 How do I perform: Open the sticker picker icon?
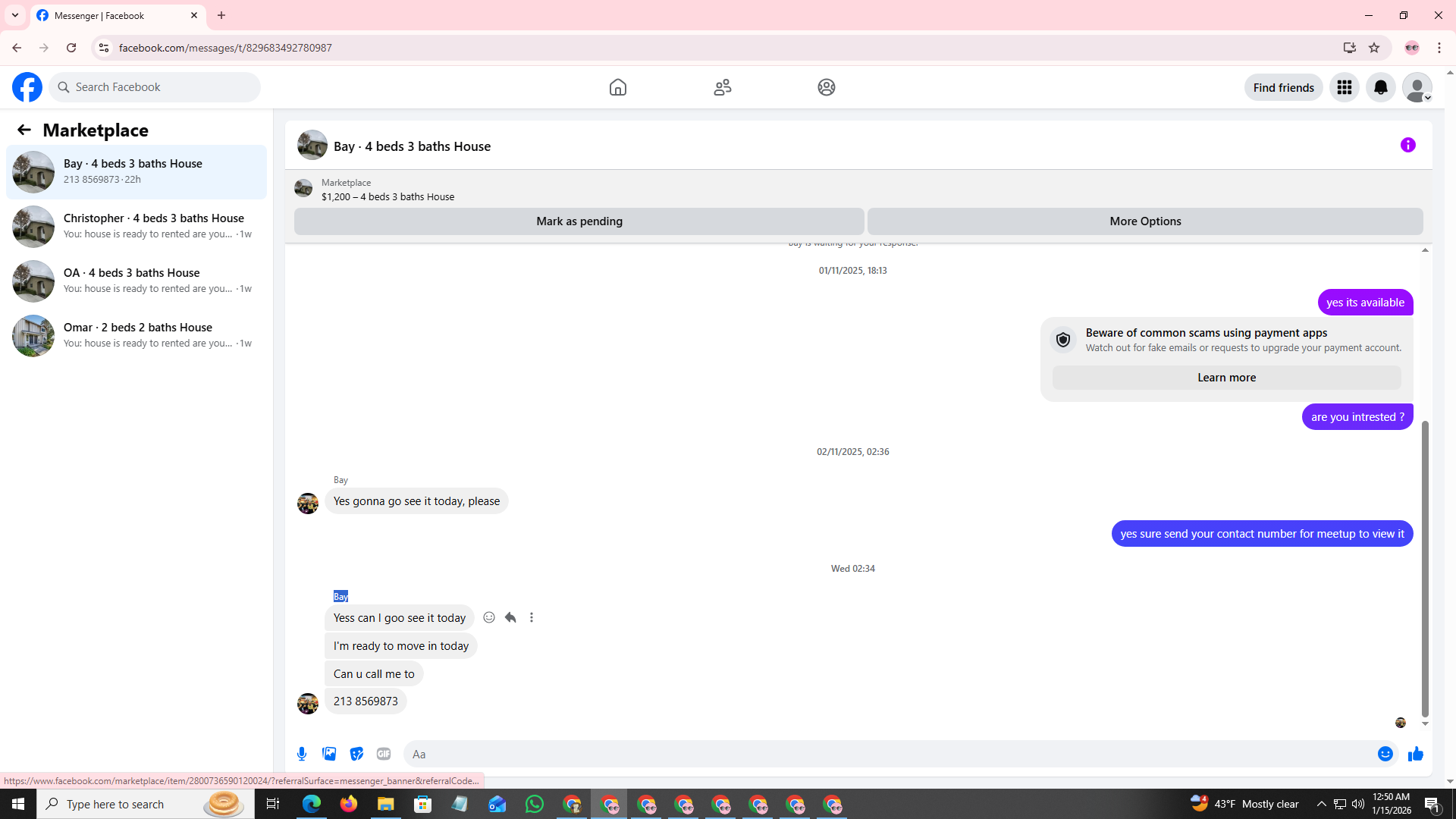[356, 754]
